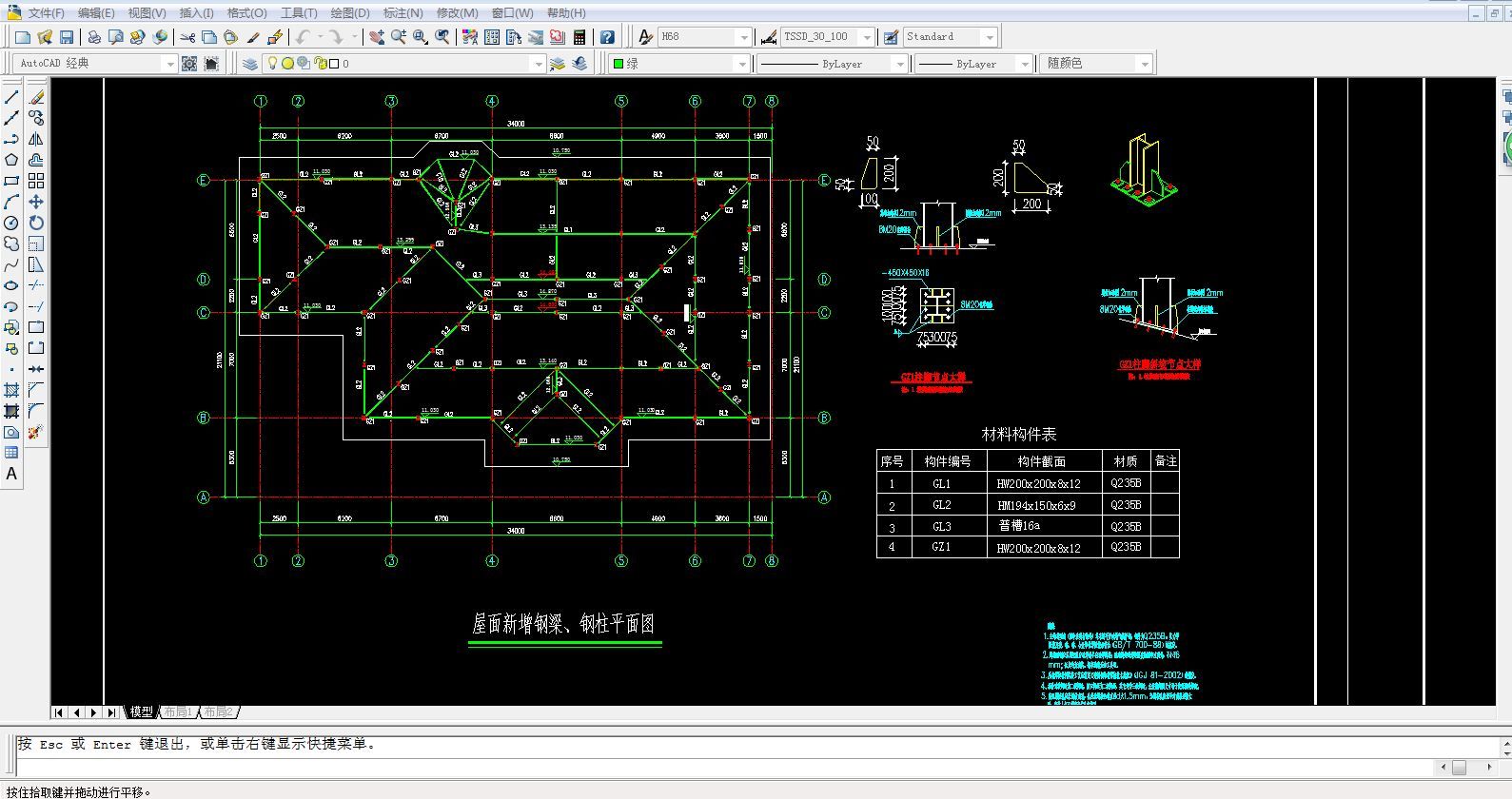1512x799 pixels.
Task: Select the Mirror tool
Action: (36, 139)
